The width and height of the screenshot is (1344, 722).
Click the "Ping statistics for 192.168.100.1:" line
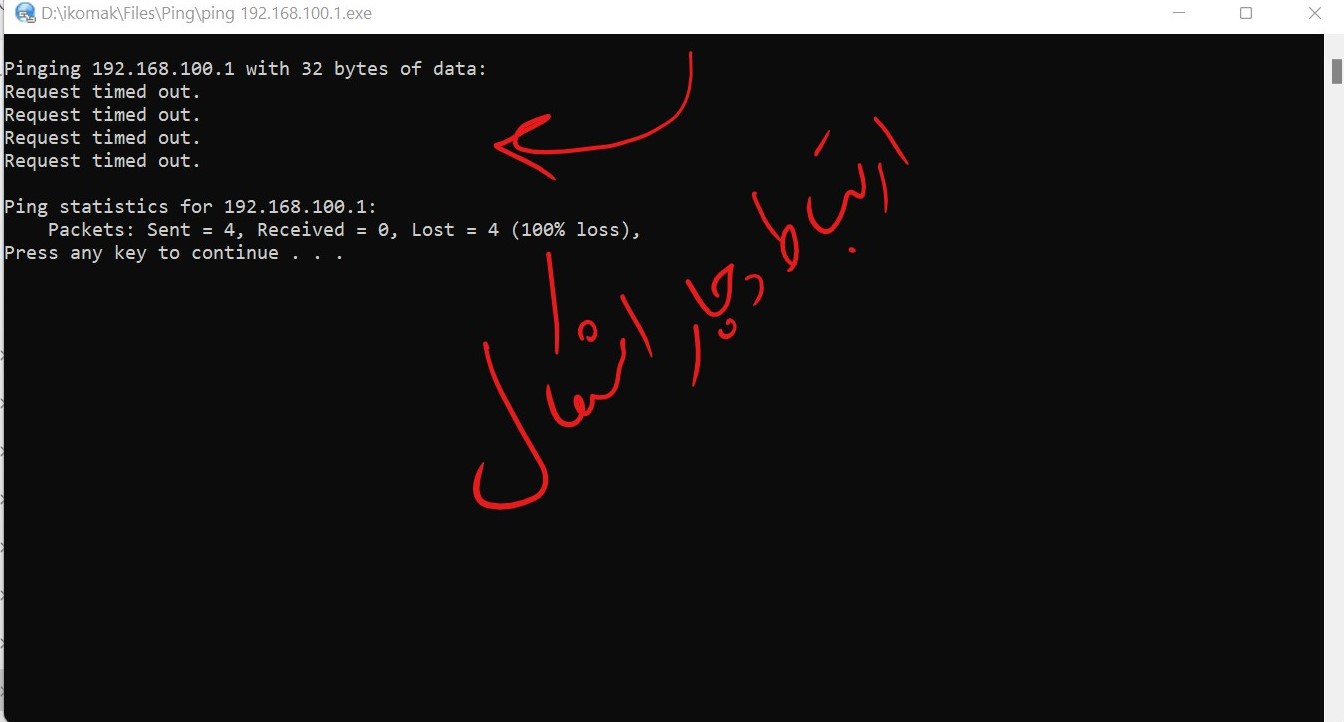coord(190,207)
